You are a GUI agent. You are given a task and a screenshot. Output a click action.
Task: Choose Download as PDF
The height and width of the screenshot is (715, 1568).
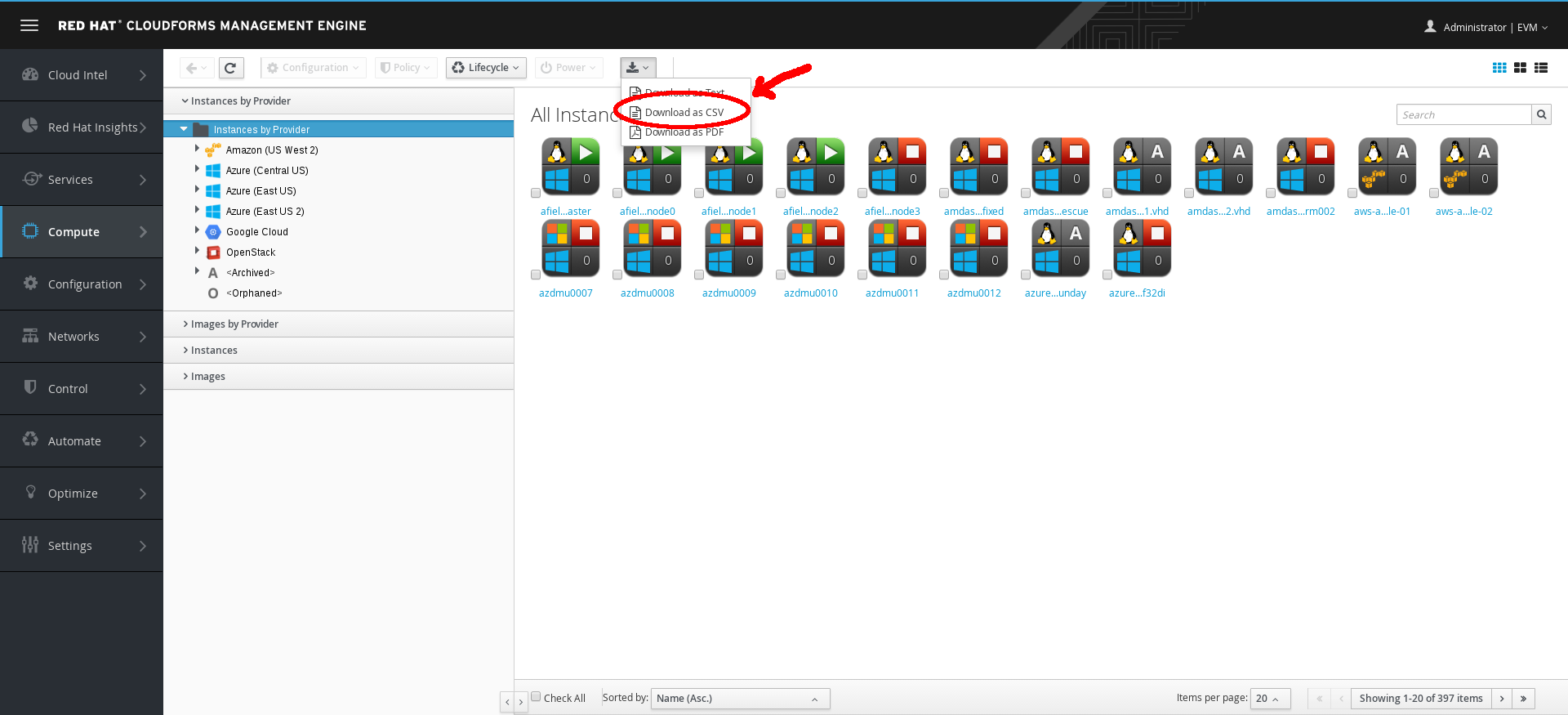point(685,132)
